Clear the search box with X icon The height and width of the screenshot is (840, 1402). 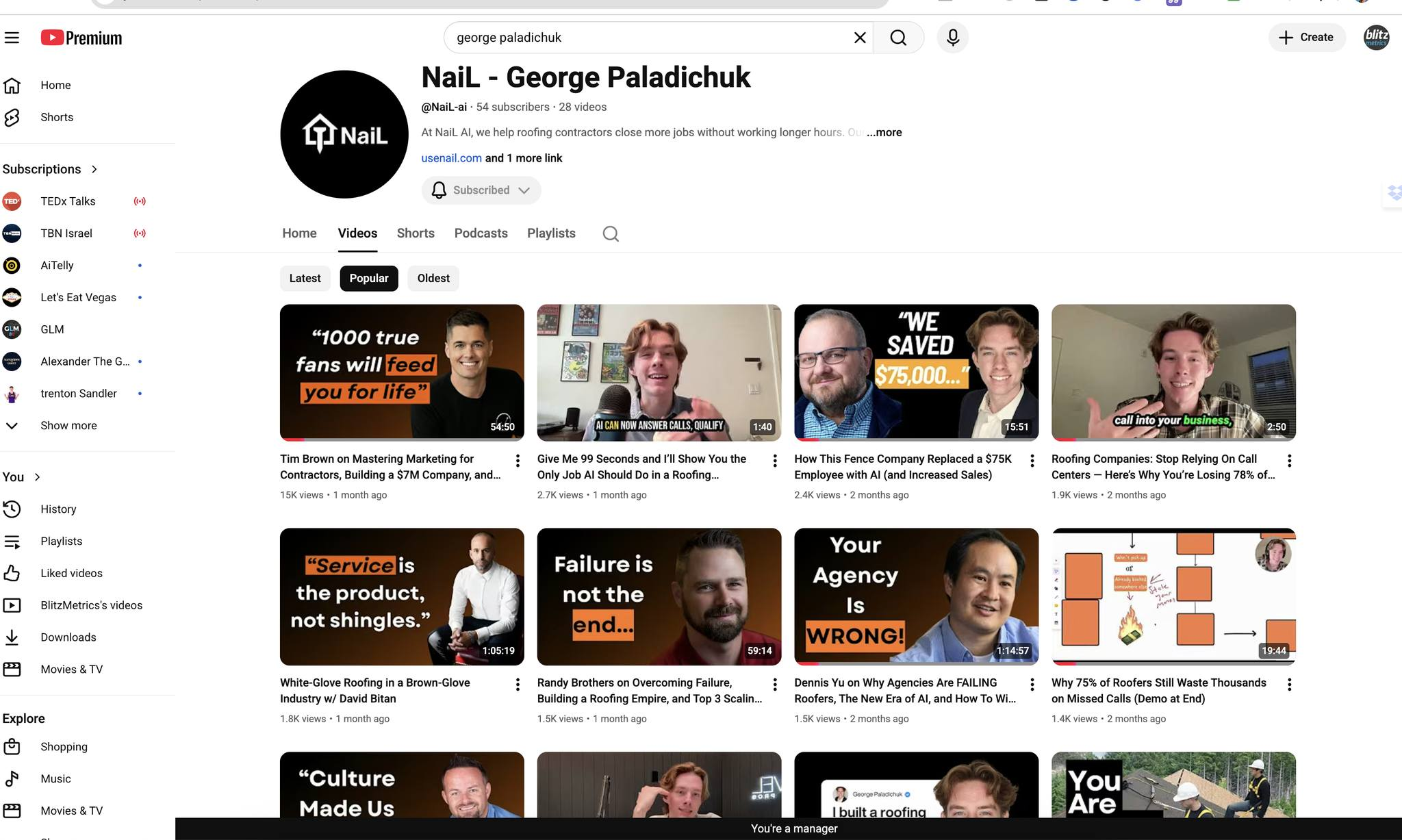tap(860, 38)
